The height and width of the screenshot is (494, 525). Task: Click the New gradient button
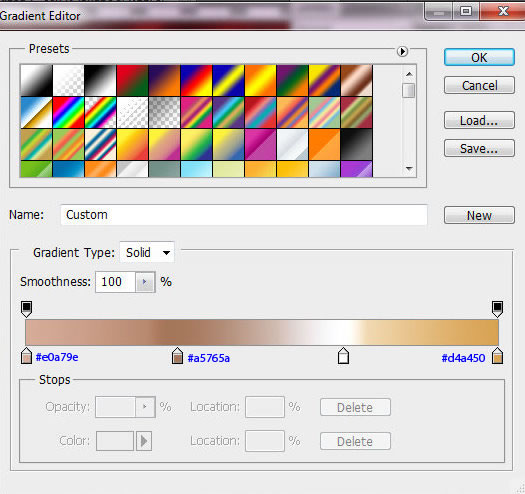click(479, 215)
